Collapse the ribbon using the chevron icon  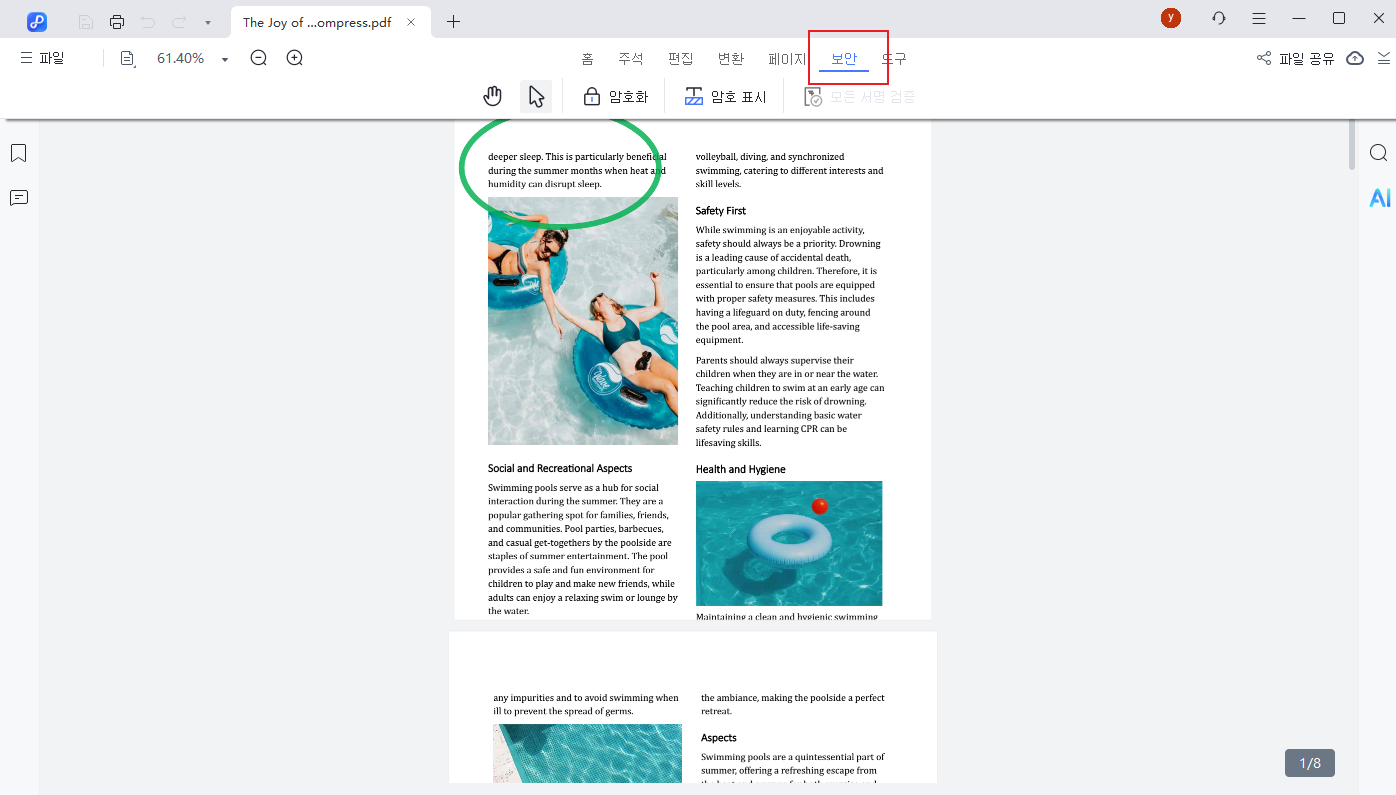(1384, 59)
